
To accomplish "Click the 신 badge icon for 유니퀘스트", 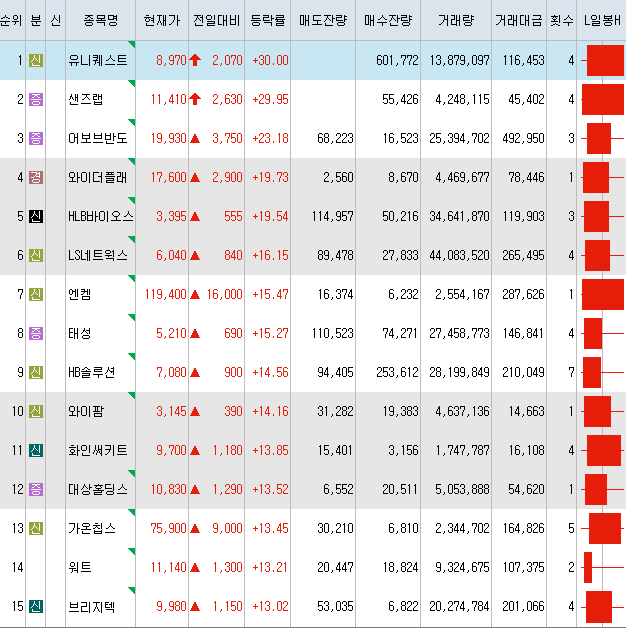I will [36, 60].
